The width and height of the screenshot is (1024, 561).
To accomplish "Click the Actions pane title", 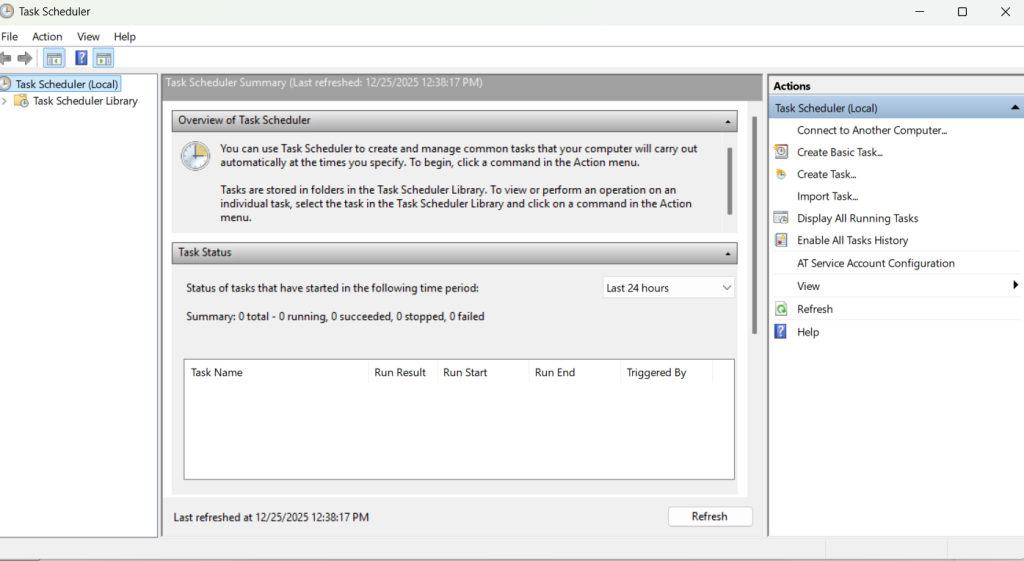I will 792,86.
